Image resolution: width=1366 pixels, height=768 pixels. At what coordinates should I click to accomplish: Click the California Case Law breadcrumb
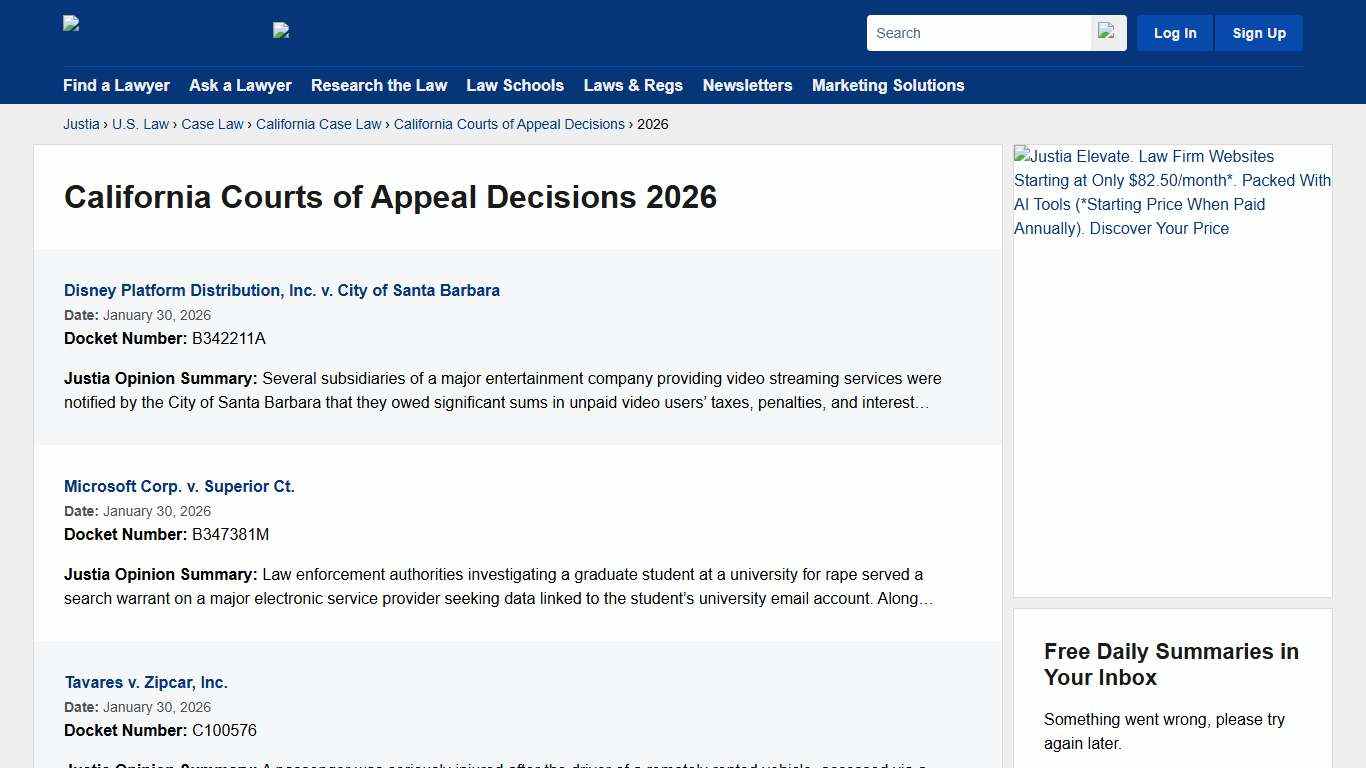tap(318, 124)
